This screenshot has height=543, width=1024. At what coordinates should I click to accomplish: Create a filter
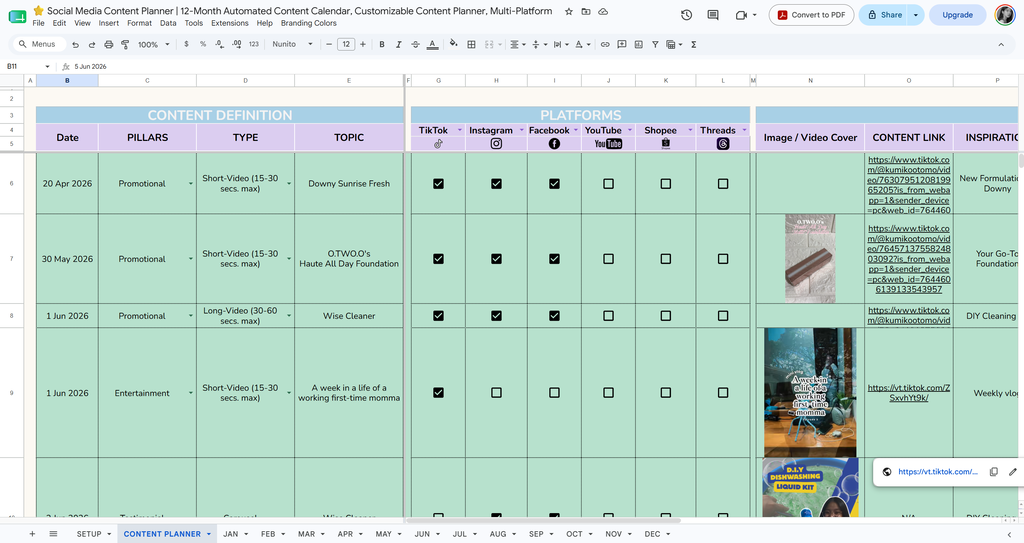click(655, 44)
